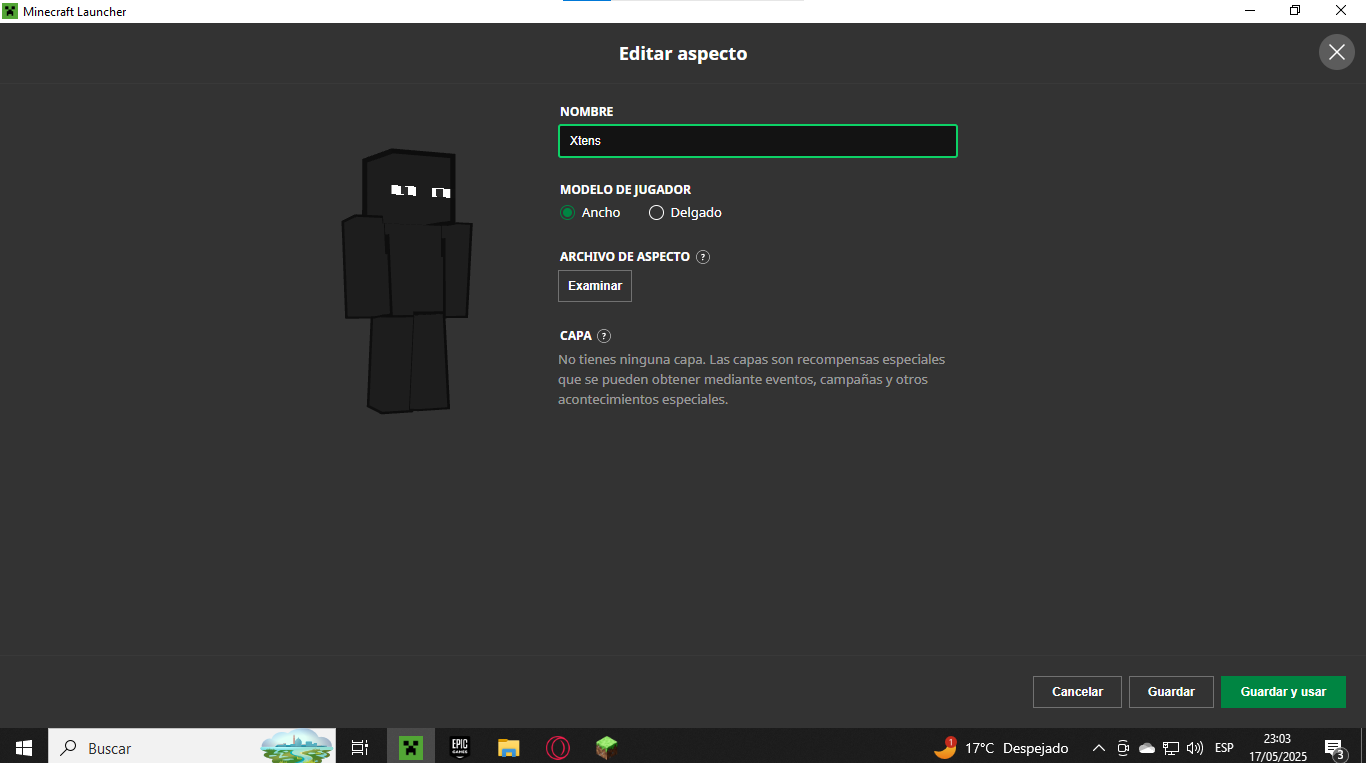This screenshot has width=1366, height=763.
Task: Open the ESP input language selector
Action: point(1224,748)
